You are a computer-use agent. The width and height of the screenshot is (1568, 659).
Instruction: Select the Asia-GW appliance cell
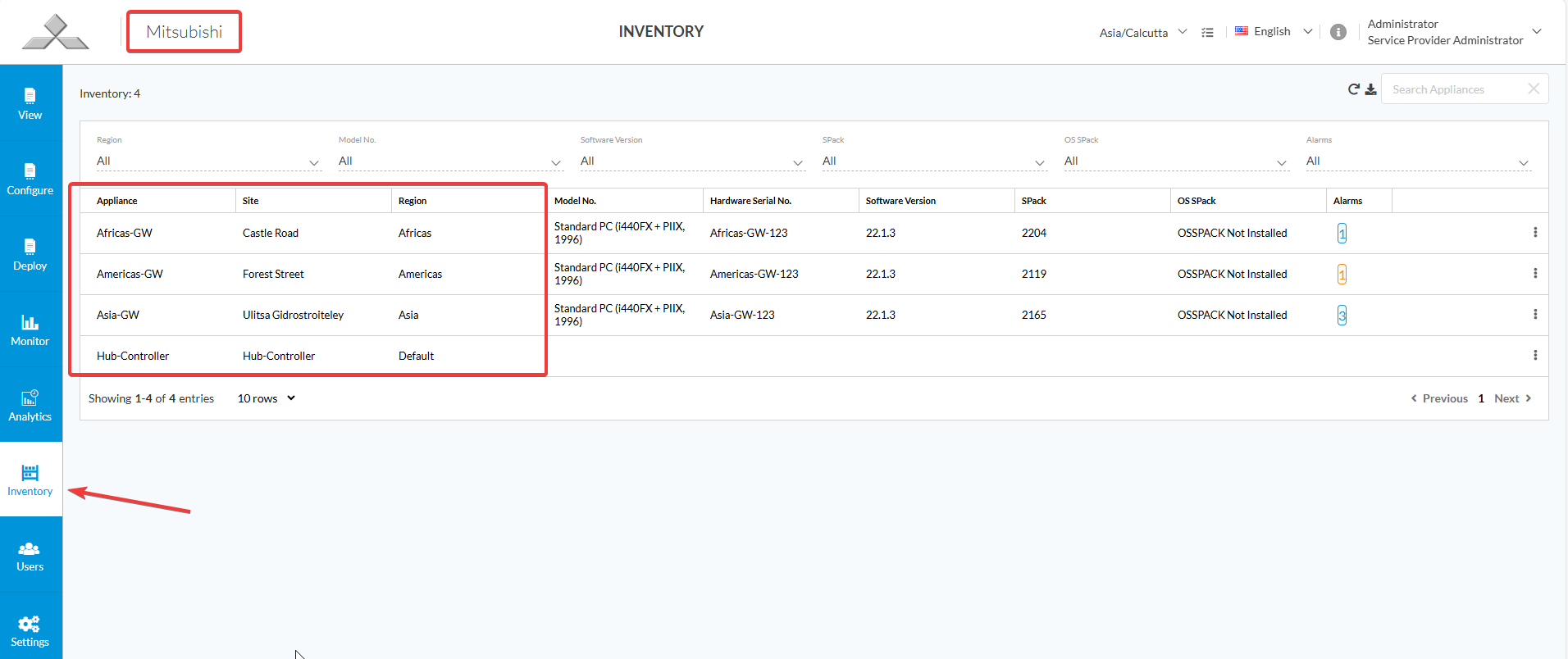tap(118, 315)
